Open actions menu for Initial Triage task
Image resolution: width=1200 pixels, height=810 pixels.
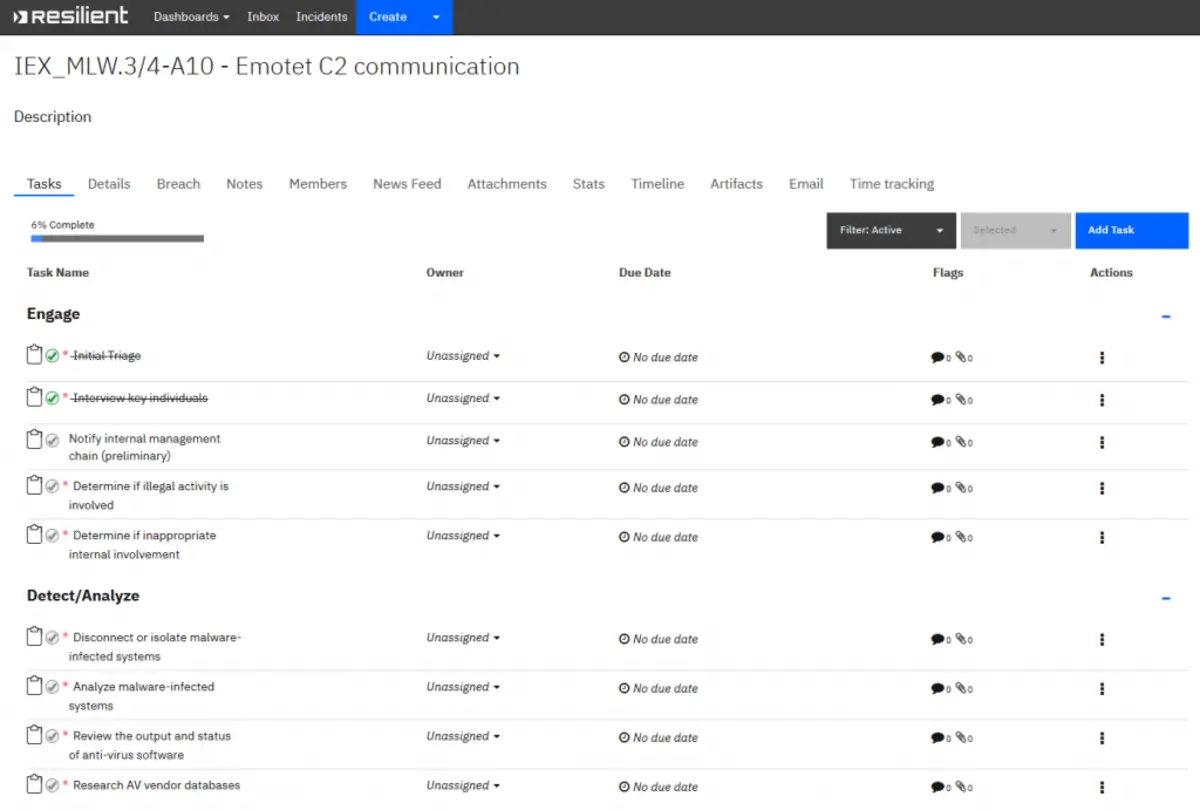(x=1102, y=357)
